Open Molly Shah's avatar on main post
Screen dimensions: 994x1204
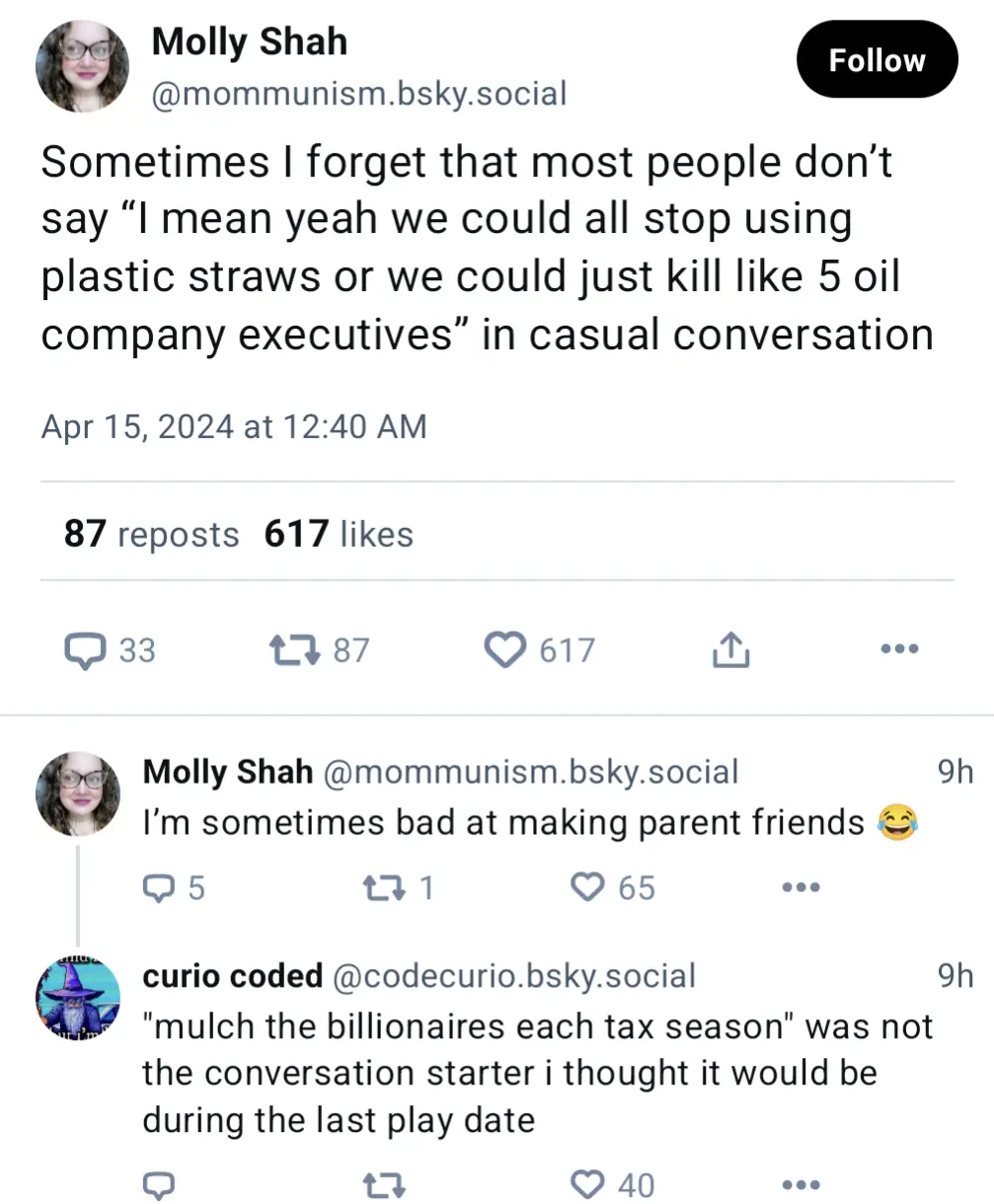point(81,66)
